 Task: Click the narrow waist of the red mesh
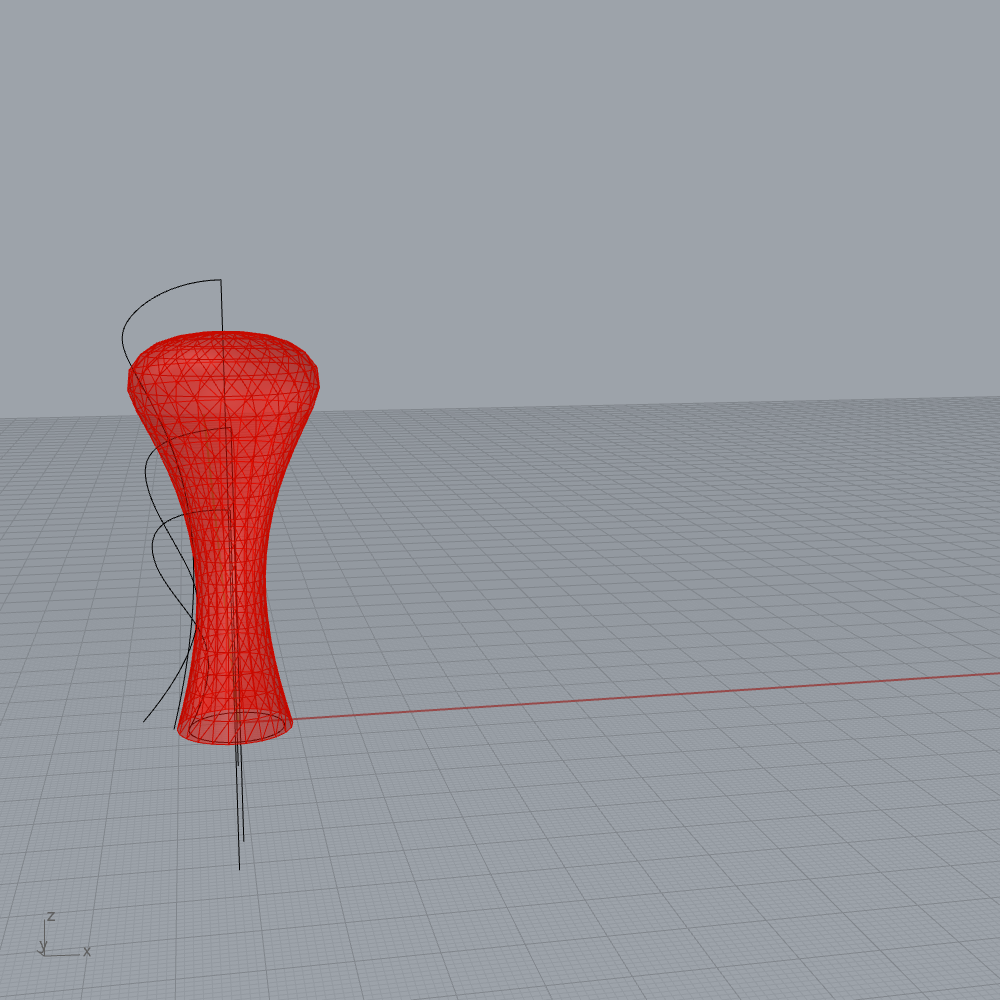232,600
